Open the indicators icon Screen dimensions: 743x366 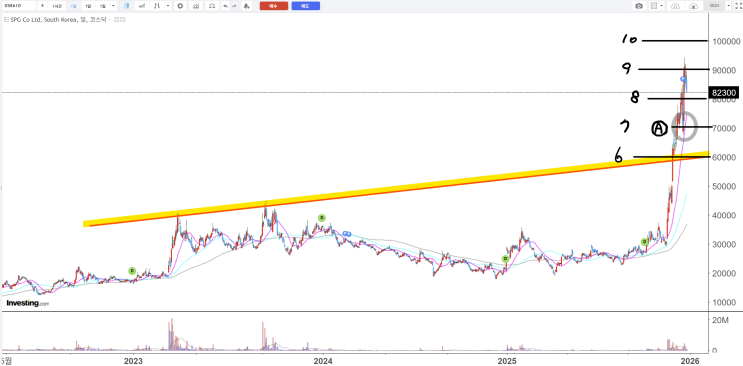pos(196,6)
